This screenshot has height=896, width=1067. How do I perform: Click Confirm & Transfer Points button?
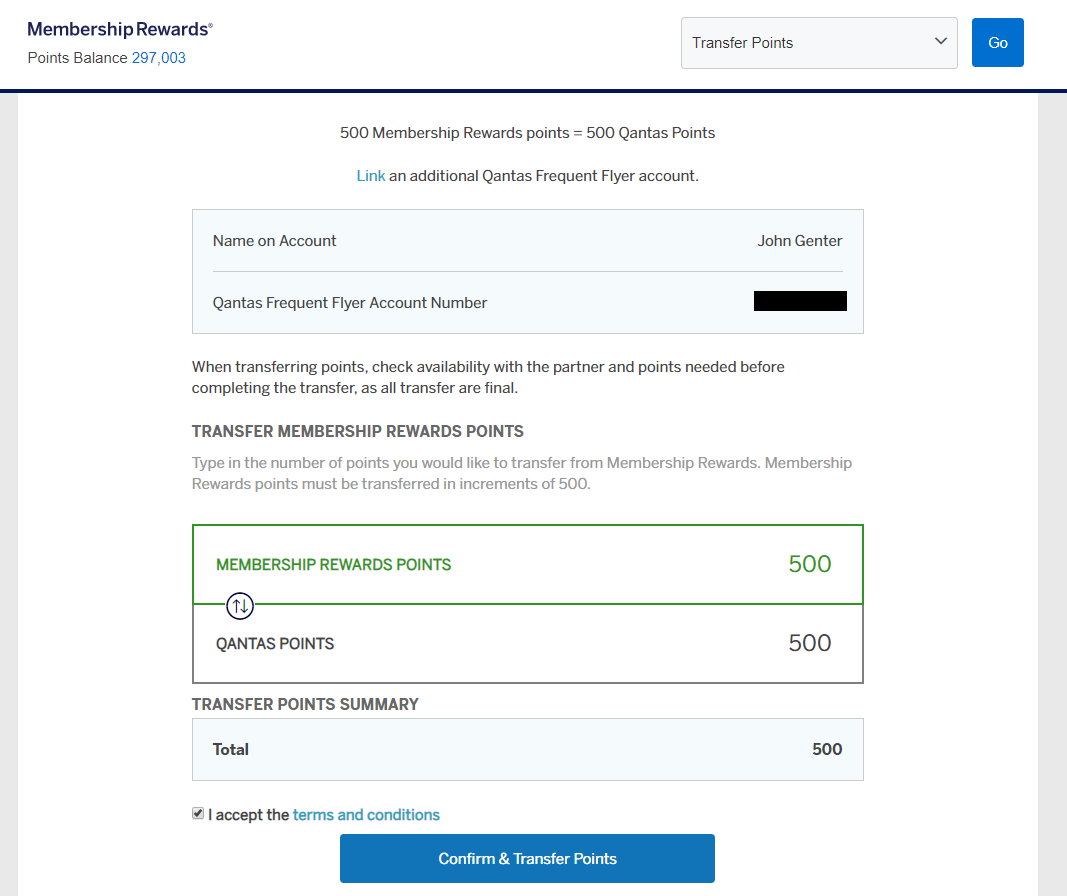coord(527,859)
